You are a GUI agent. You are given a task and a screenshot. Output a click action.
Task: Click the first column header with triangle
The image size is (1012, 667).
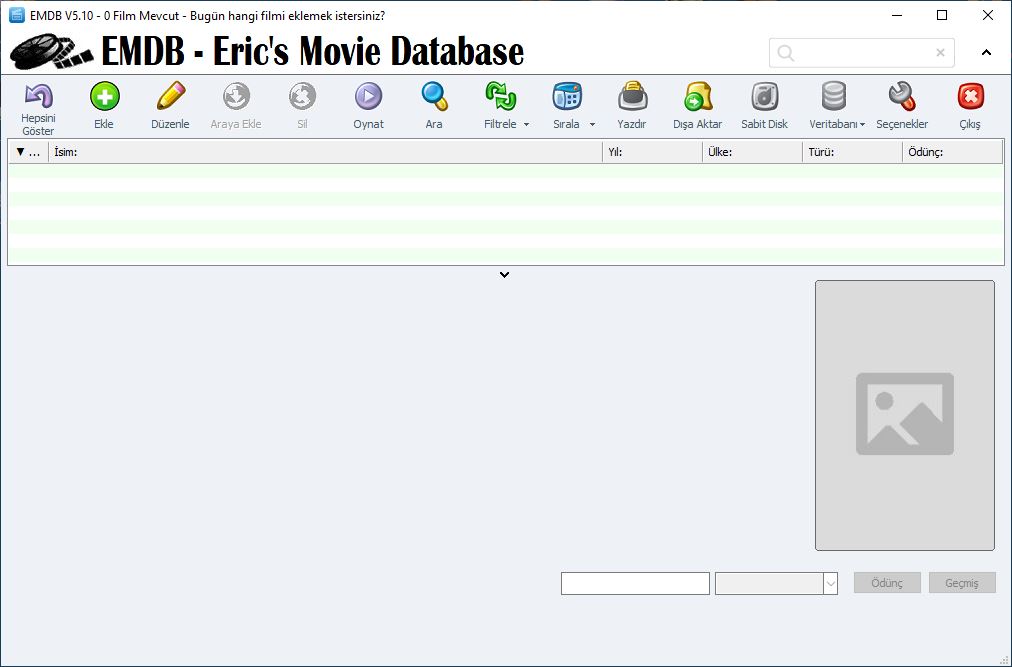[28, 152]
